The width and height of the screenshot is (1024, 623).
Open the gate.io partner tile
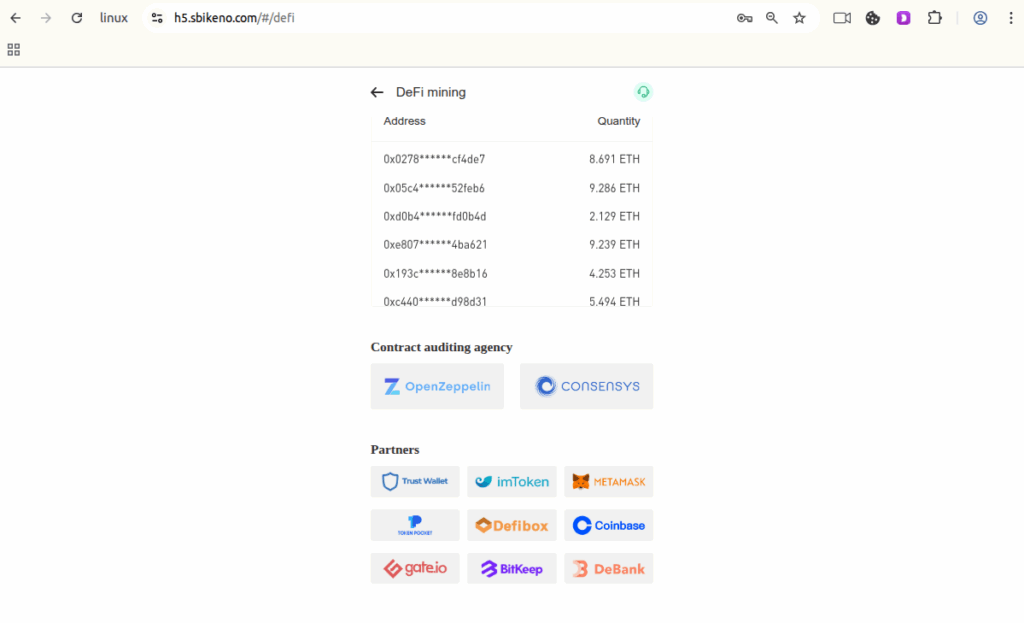(415, 568)
